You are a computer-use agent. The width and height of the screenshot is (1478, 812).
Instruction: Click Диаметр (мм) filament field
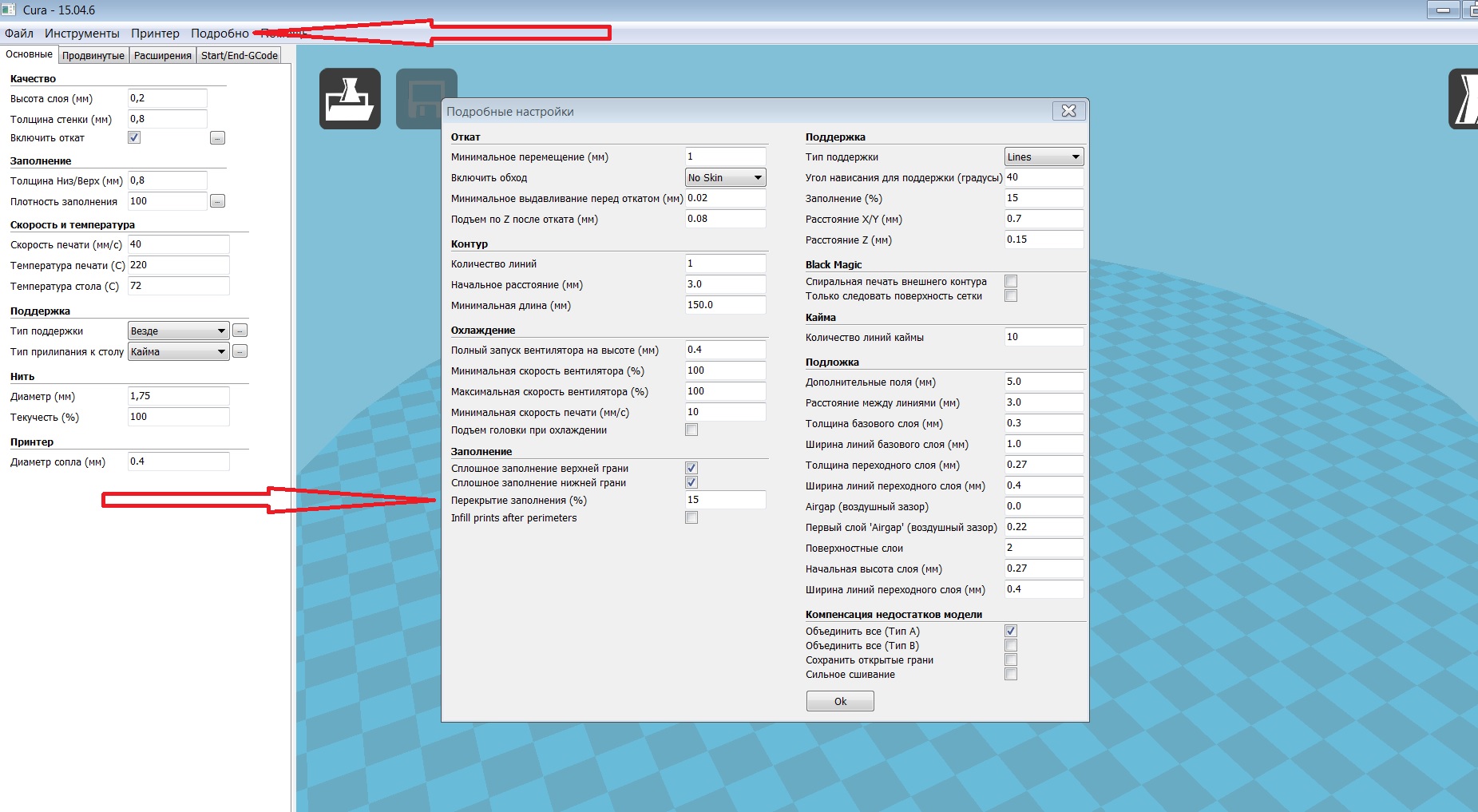pyautogui.click(x=179, y=396)
